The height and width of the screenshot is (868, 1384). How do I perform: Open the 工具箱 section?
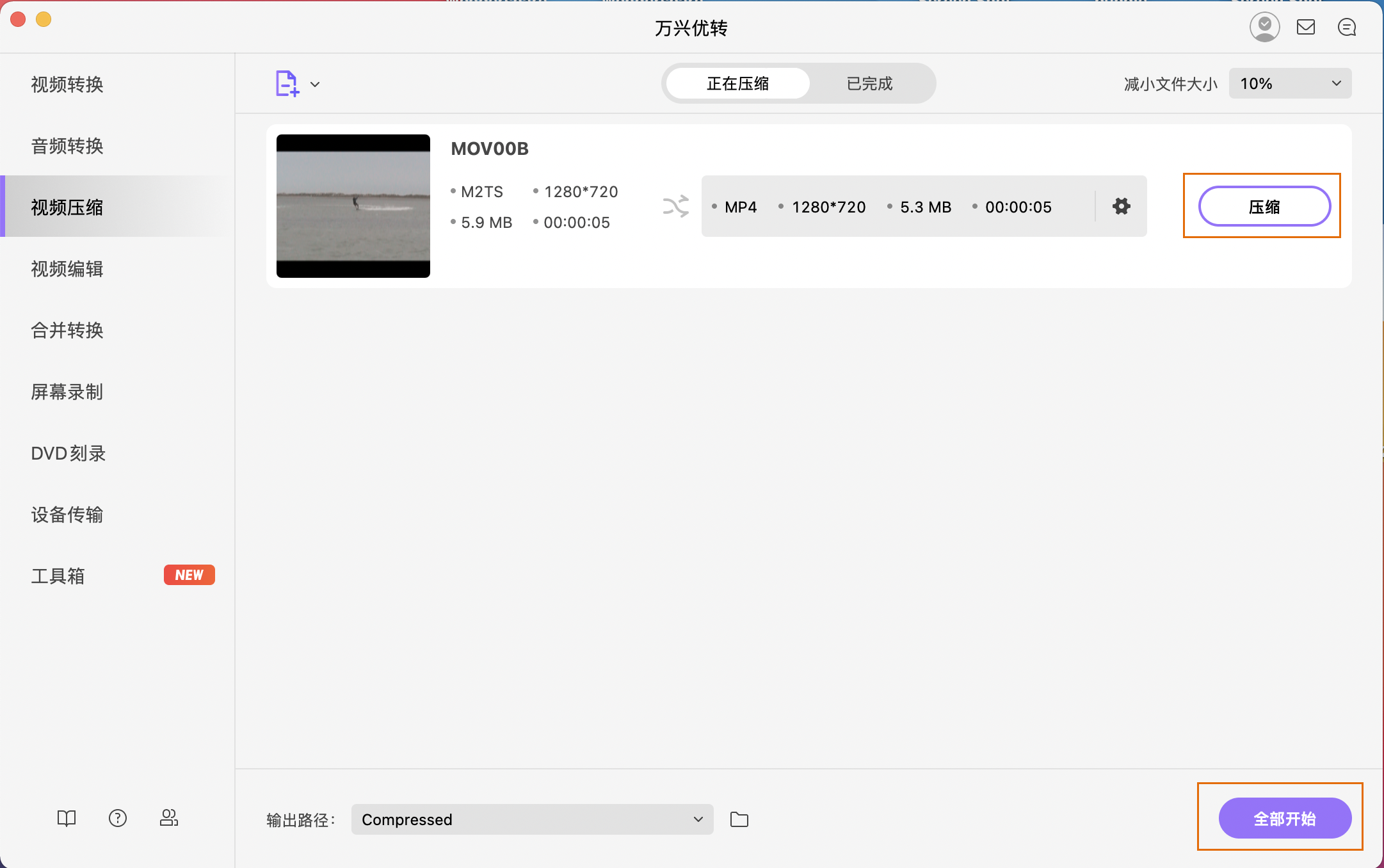(58, 575)
